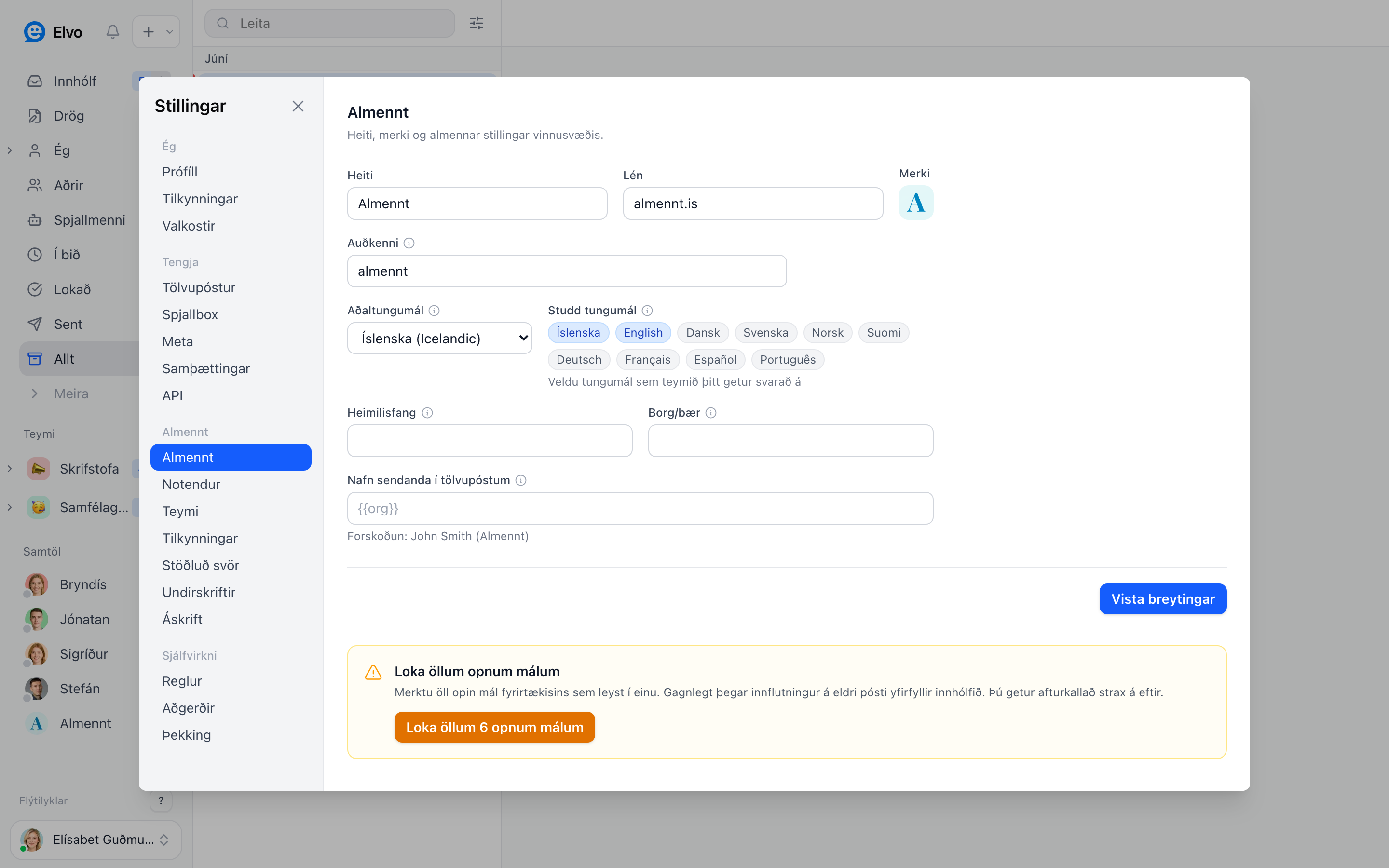
Task: Open Elísabet user account switcher
Action: click(x=96, y=839)
